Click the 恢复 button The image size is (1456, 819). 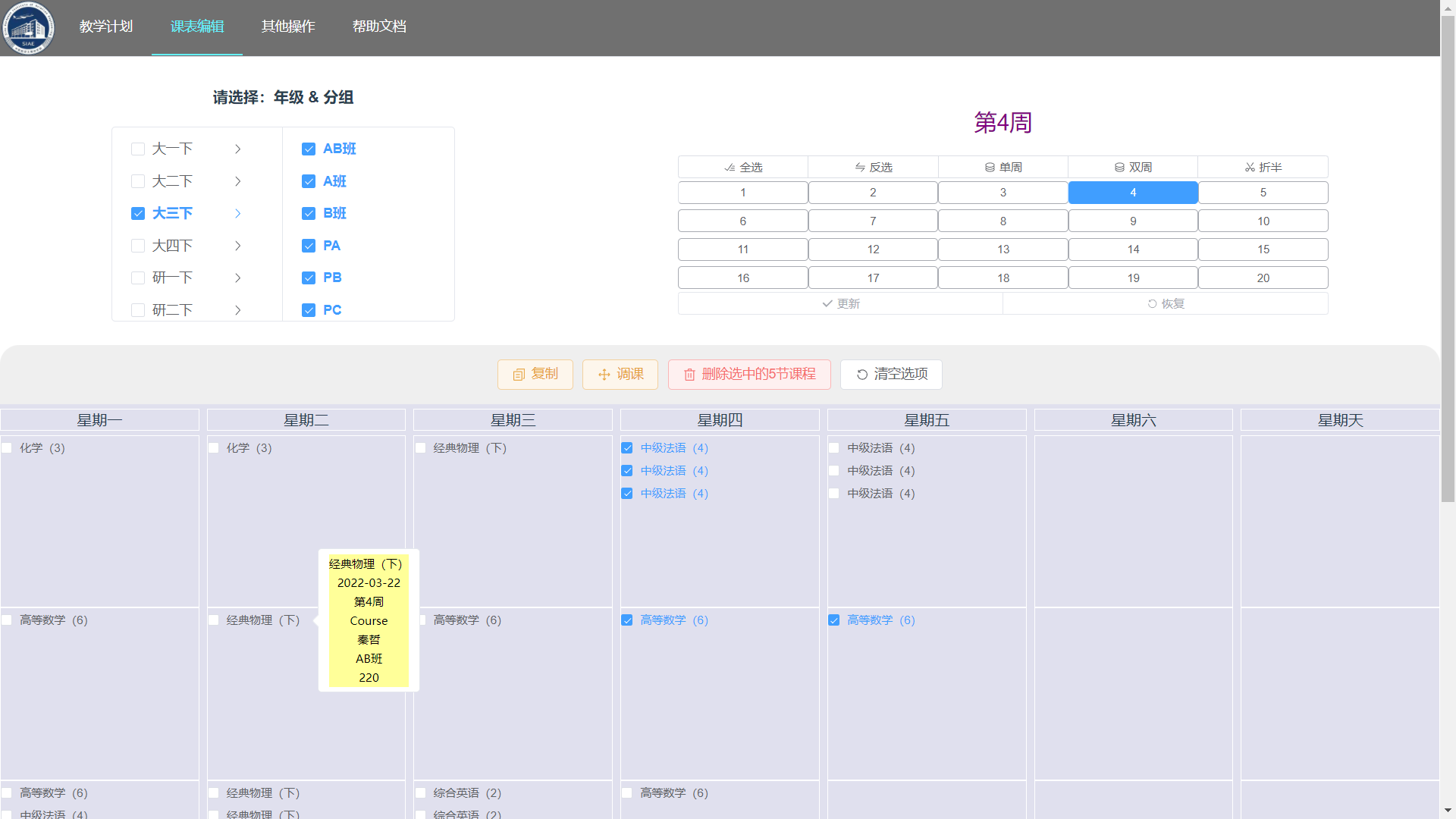[1166, 303]
